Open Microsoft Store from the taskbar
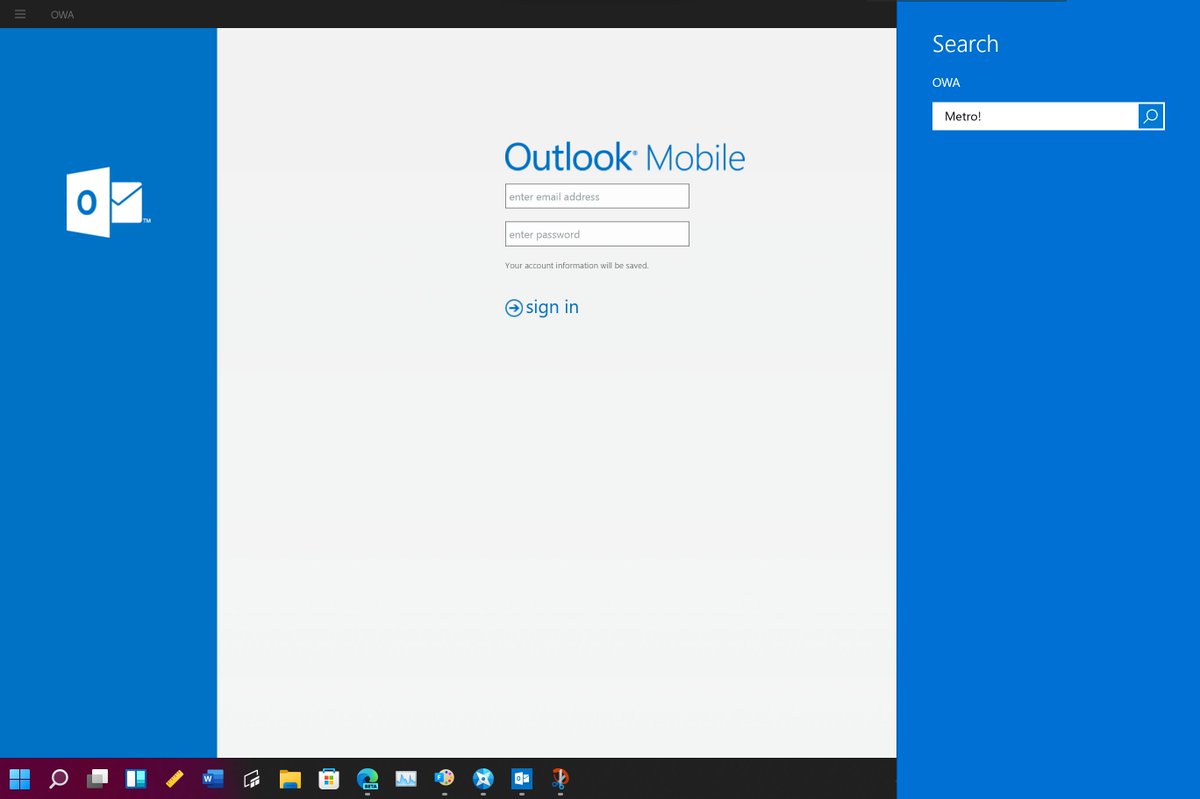This screenshot has width=1200, height=799. pyautogui.click(x=328, y=778)
